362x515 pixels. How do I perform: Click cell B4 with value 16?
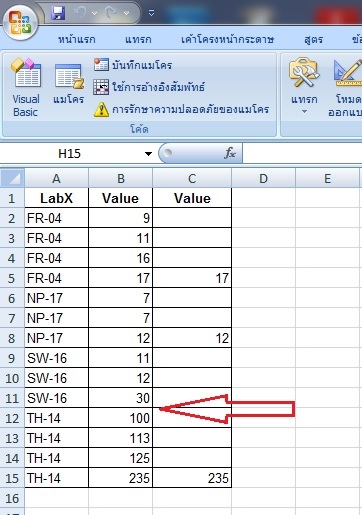[x=120, y=258]
